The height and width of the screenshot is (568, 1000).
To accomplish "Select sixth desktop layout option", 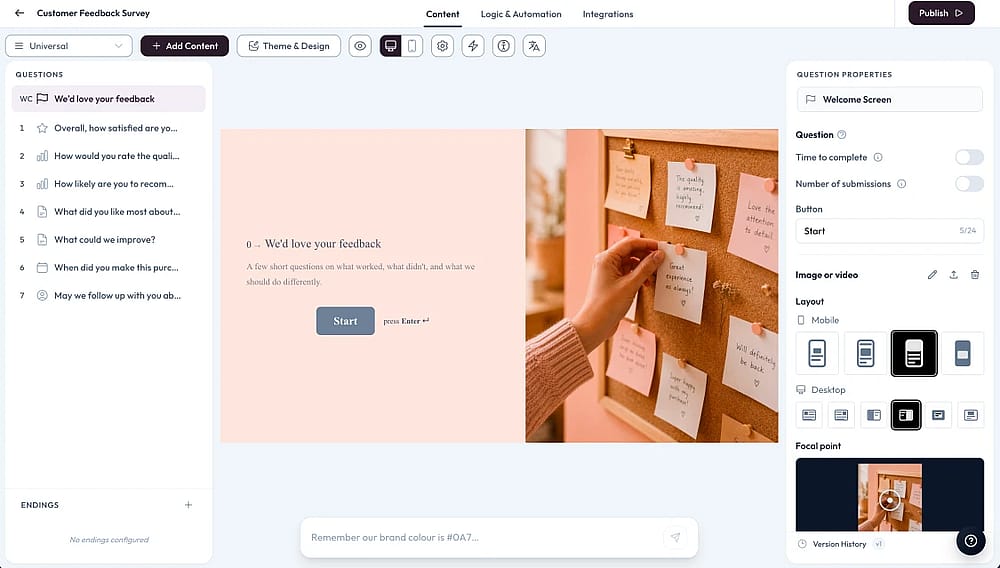I will [971, 415].
